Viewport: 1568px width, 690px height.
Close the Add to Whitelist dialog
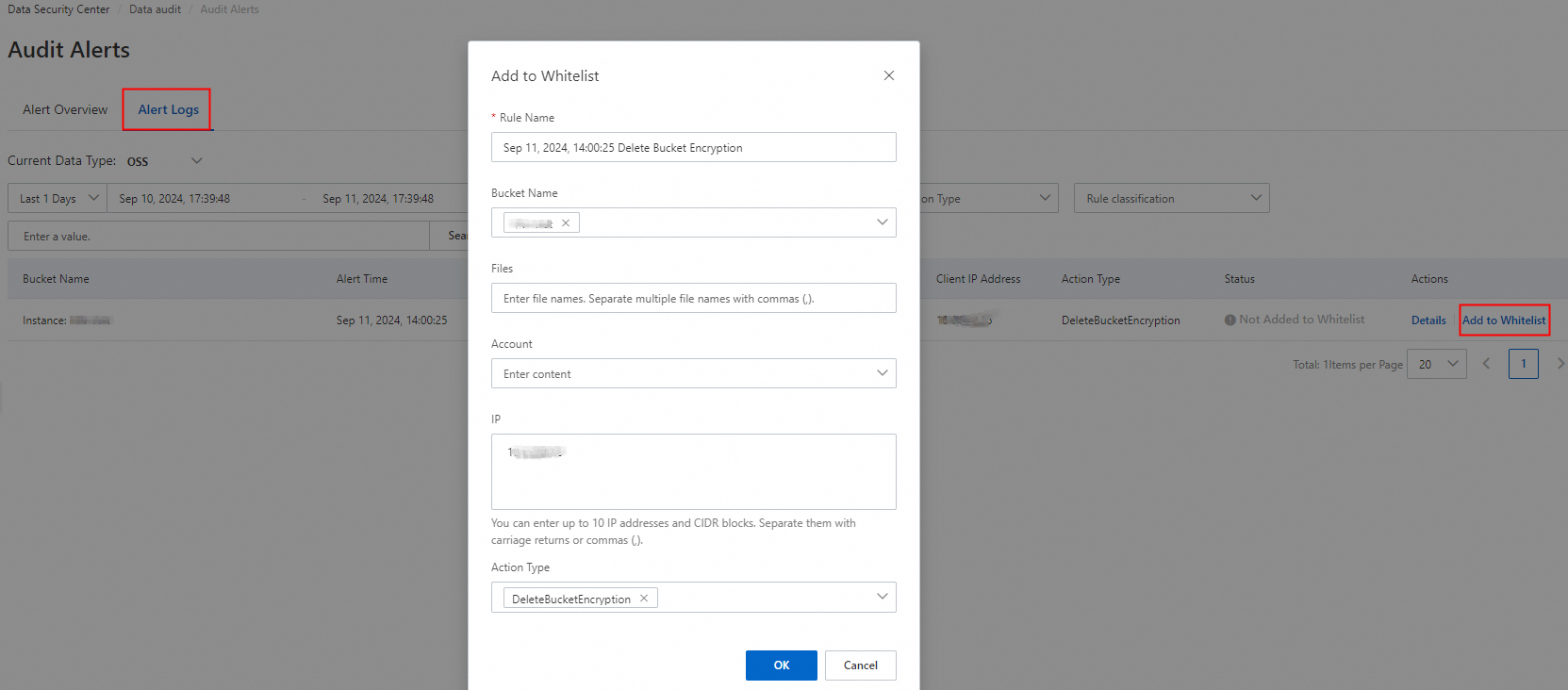(x=888, y=75)
